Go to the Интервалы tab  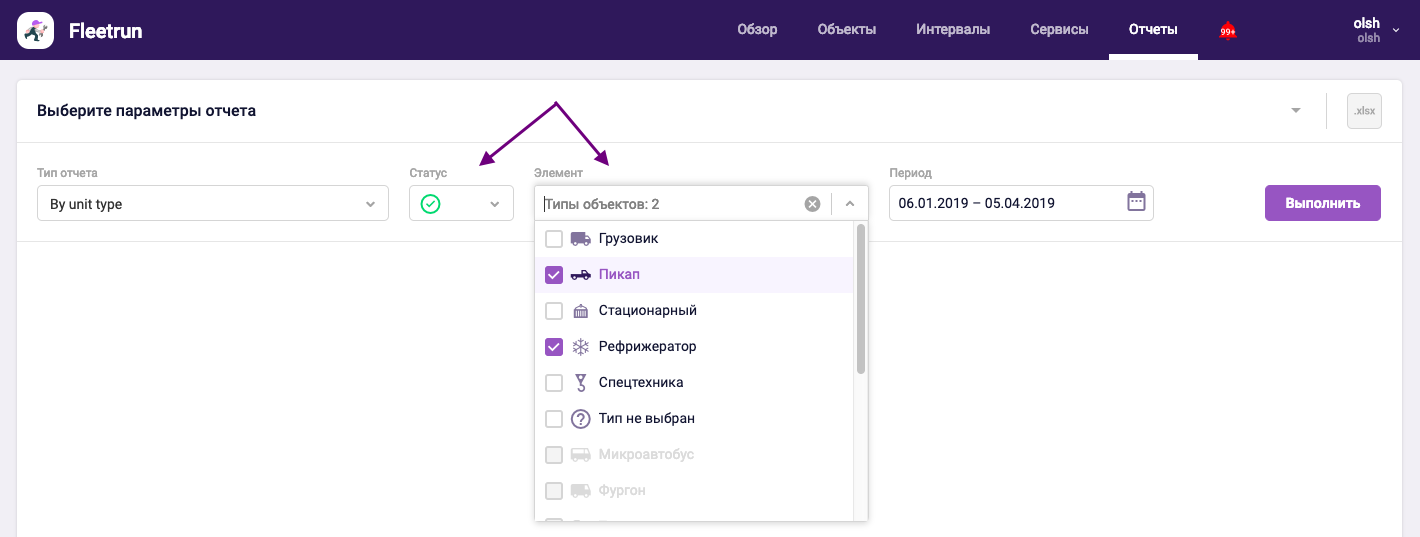953,30
